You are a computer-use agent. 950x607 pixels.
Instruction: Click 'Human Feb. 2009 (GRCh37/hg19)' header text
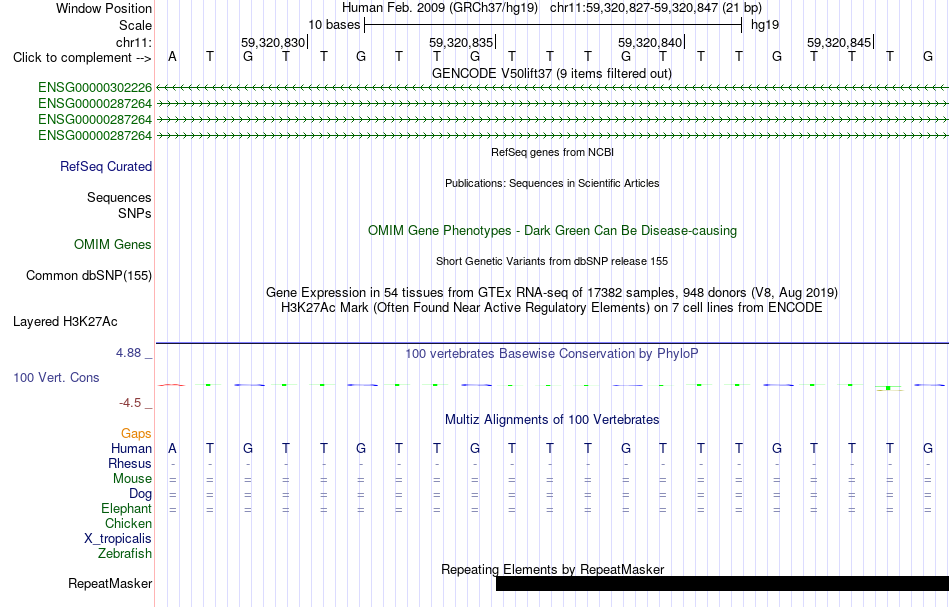[x=440, y=8]
